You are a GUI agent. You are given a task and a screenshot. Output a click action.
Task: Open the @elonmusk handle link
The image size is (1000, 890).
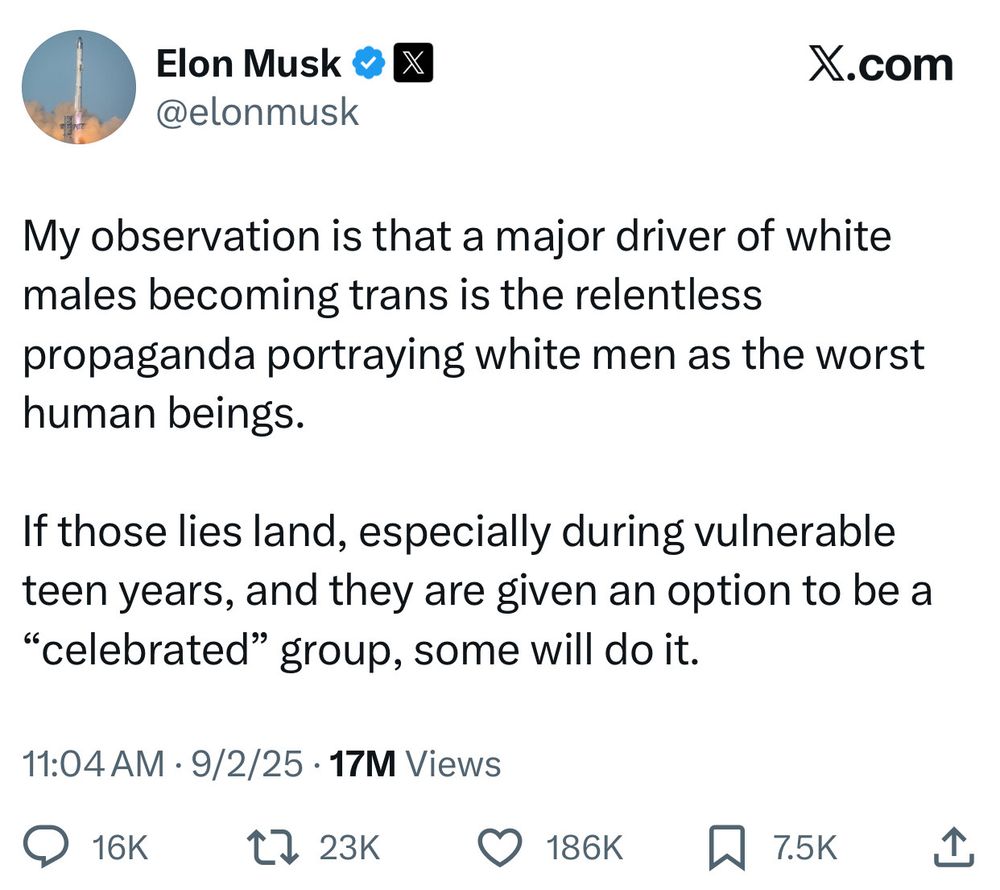258,112
